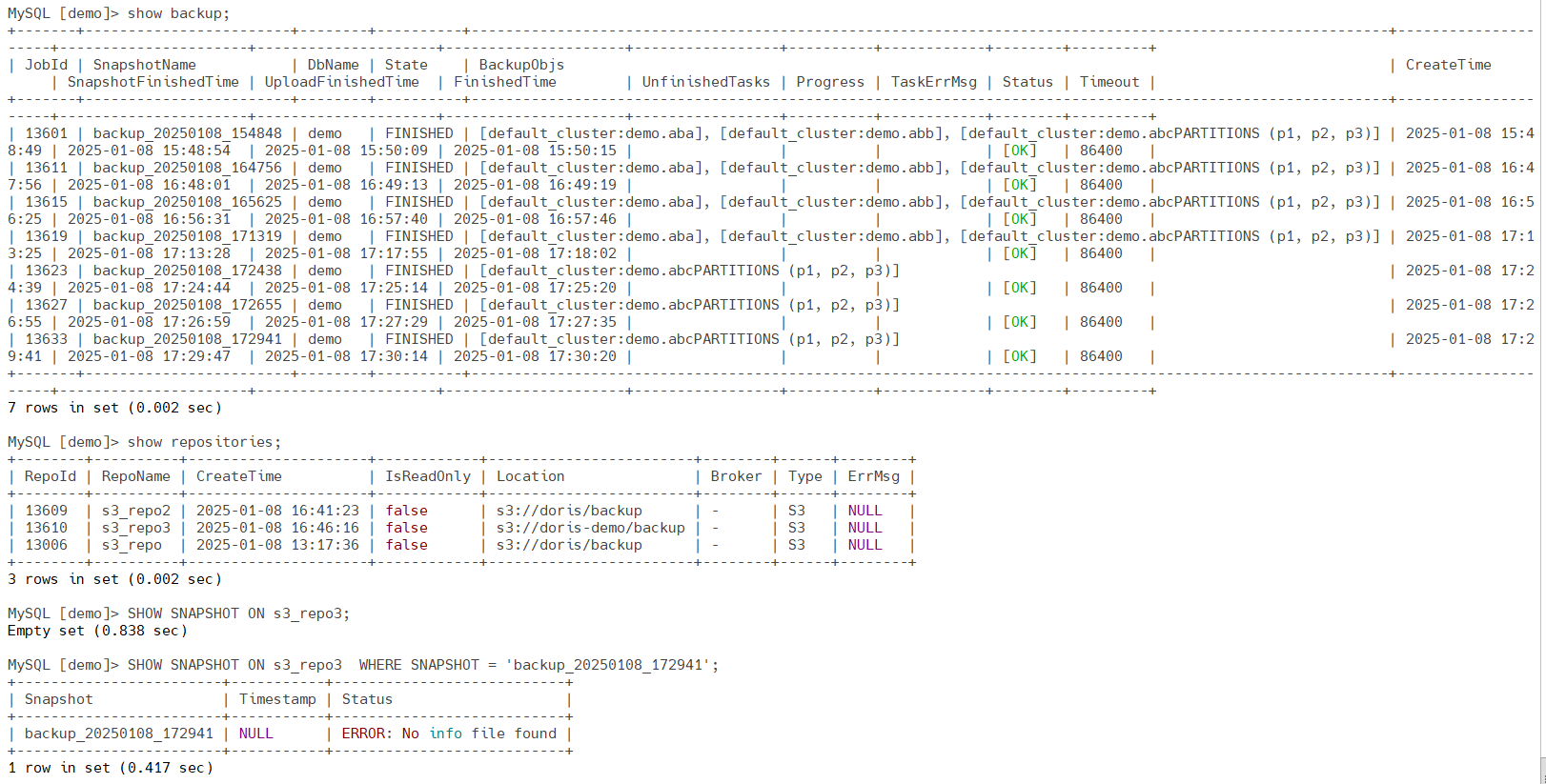Screen dimensions: 1546x784
Task: Select repo ID 13006
Action: point(46,545)
